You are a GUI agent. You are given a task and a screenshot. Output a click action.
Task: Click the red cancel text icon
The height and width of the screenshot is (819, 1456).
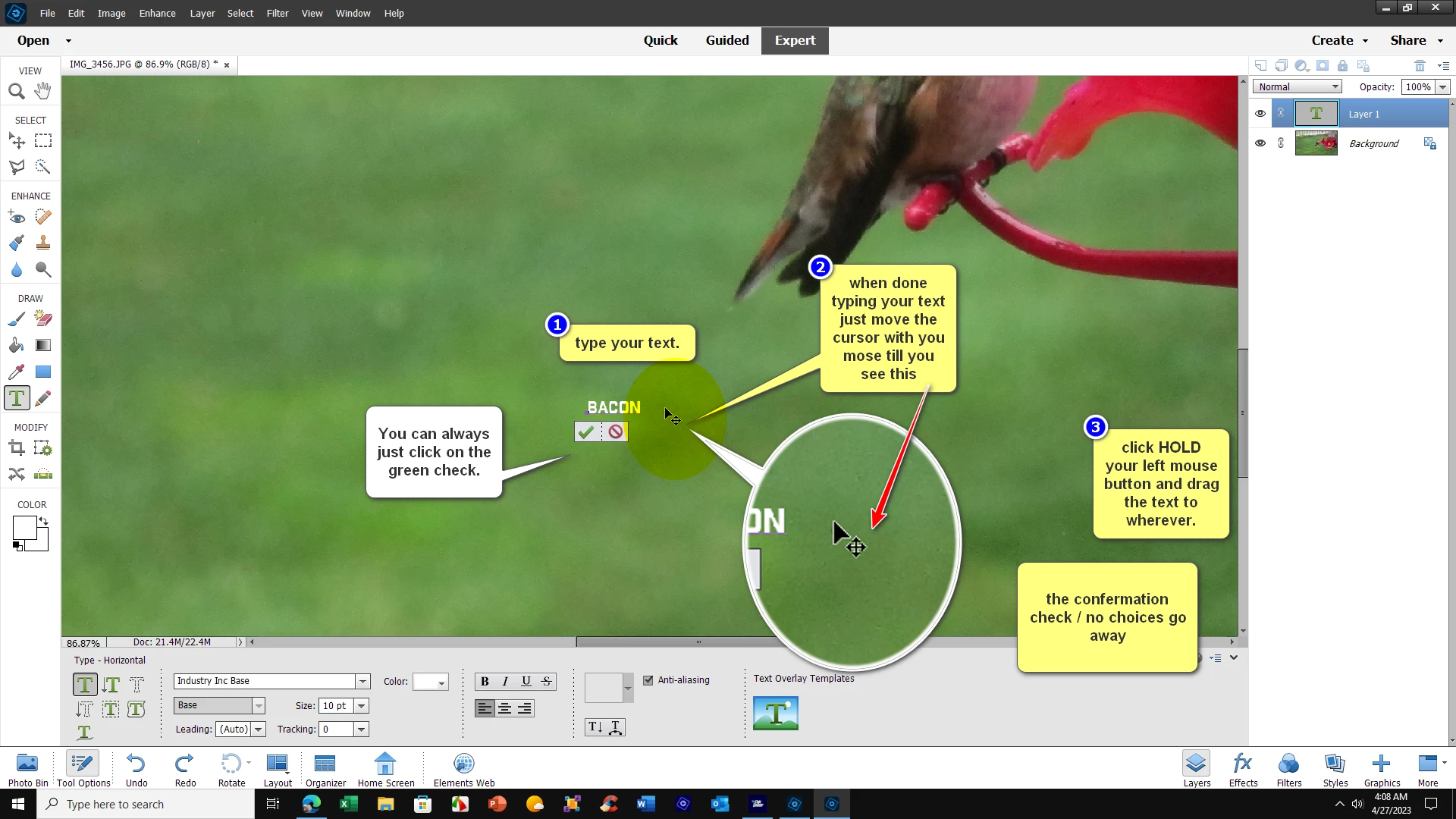(x=616, y=432)
